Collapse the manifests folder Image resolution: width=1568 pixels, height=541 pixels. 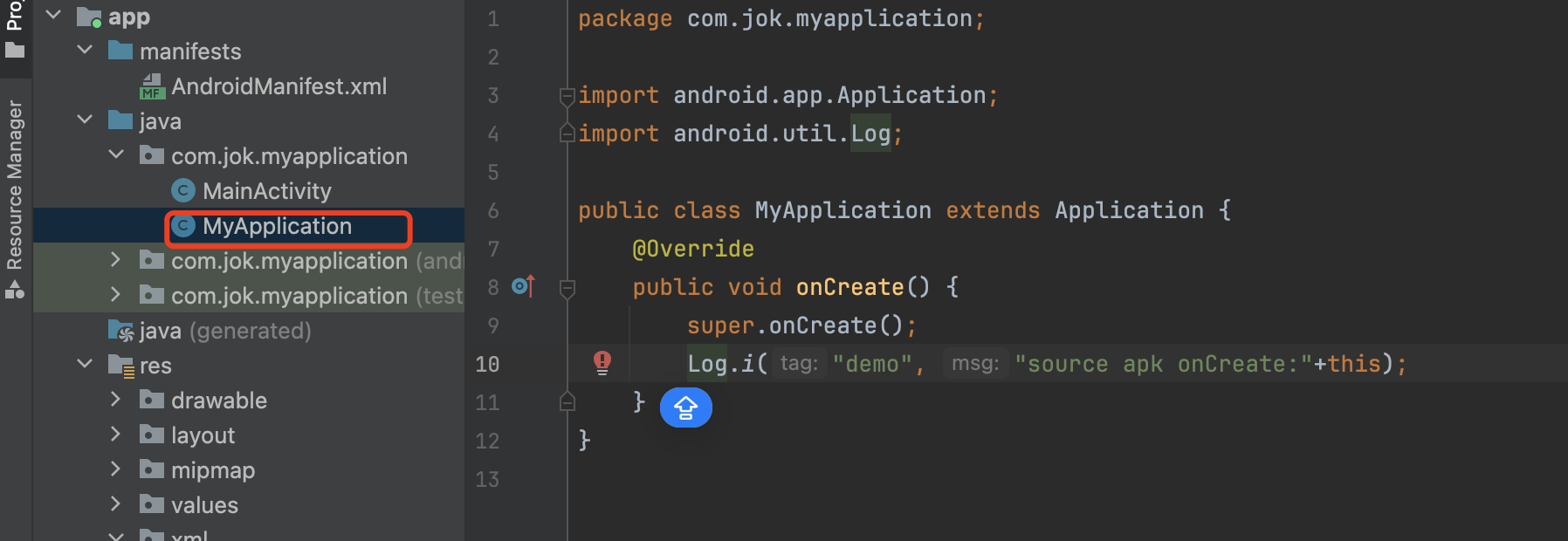(85, 51)
